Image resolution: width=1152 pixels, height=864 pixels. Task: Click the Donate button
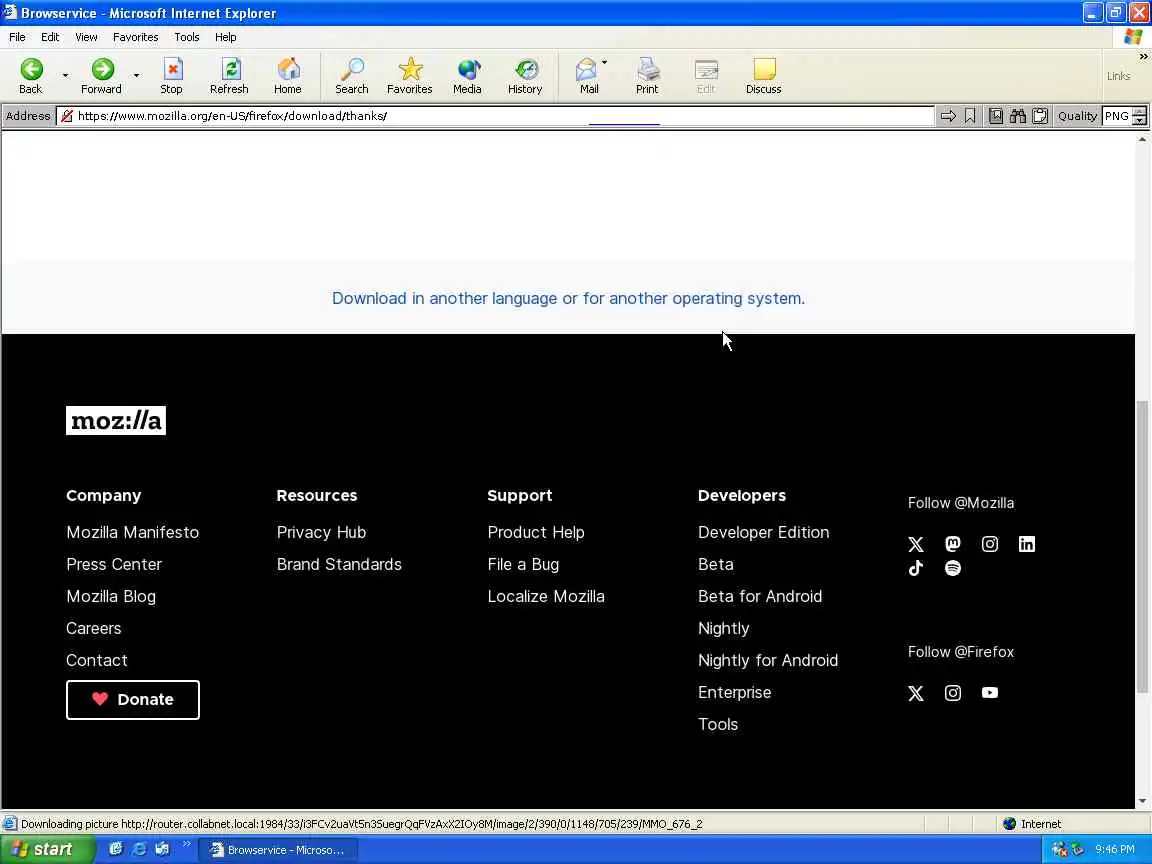click(x=133, y=699)
